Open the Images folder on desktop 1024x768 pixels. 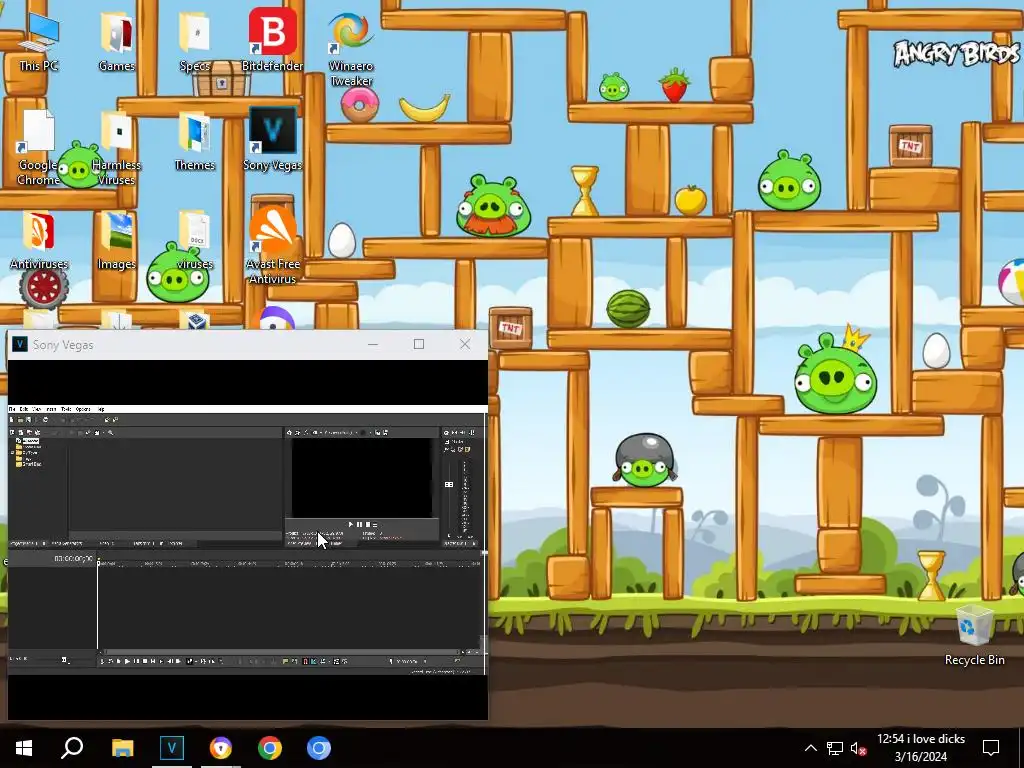[x=116, y=240]
